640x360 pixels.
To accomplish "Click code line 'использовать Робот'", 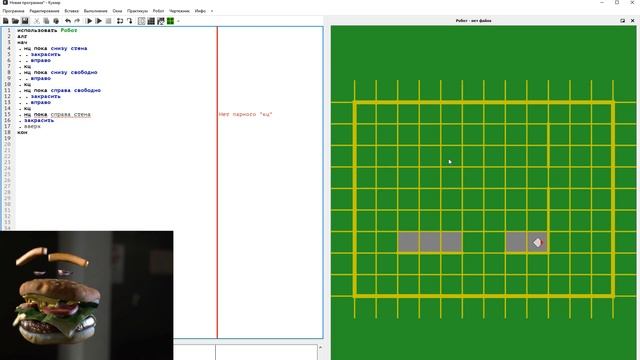I will pyautogui.click(x=47, y=30).
